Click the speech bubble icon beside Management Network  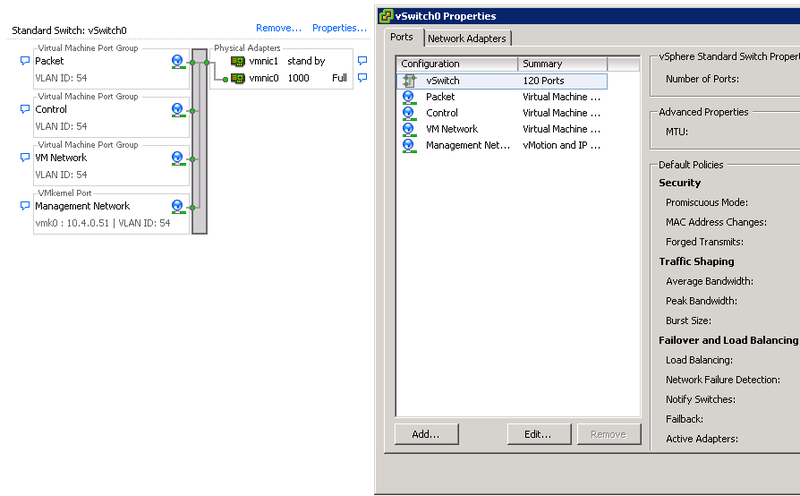coord(24,206)
